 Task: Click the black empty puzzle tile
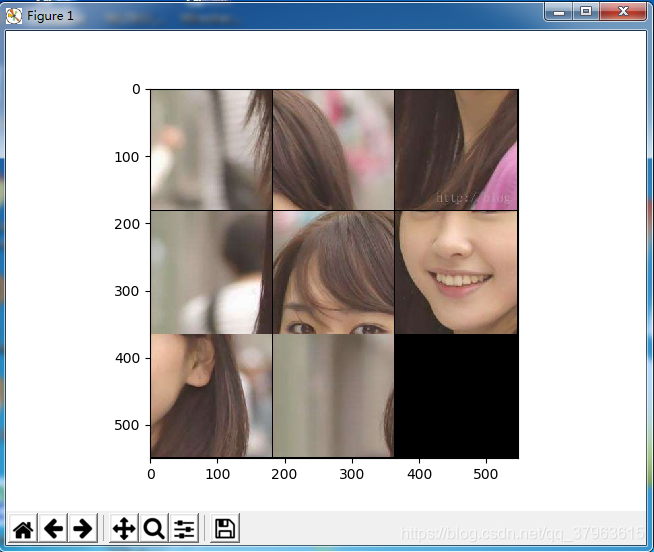click(x=456, y=396)
